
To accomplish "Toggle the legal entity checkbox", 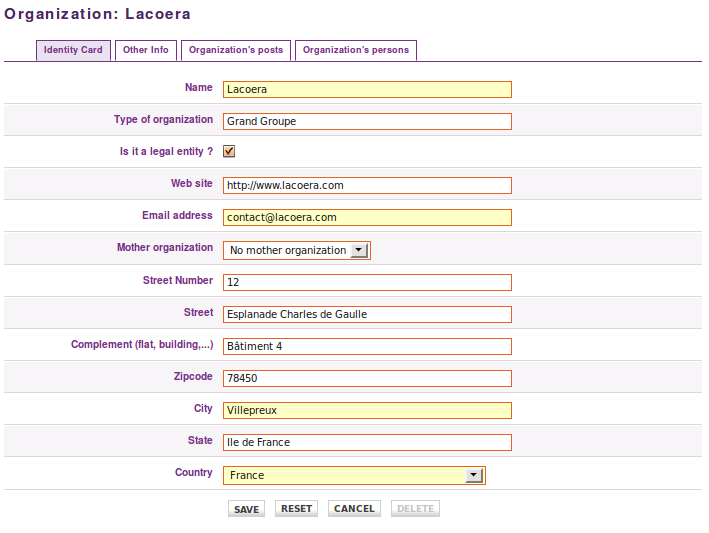I will [x=229, y=152].
